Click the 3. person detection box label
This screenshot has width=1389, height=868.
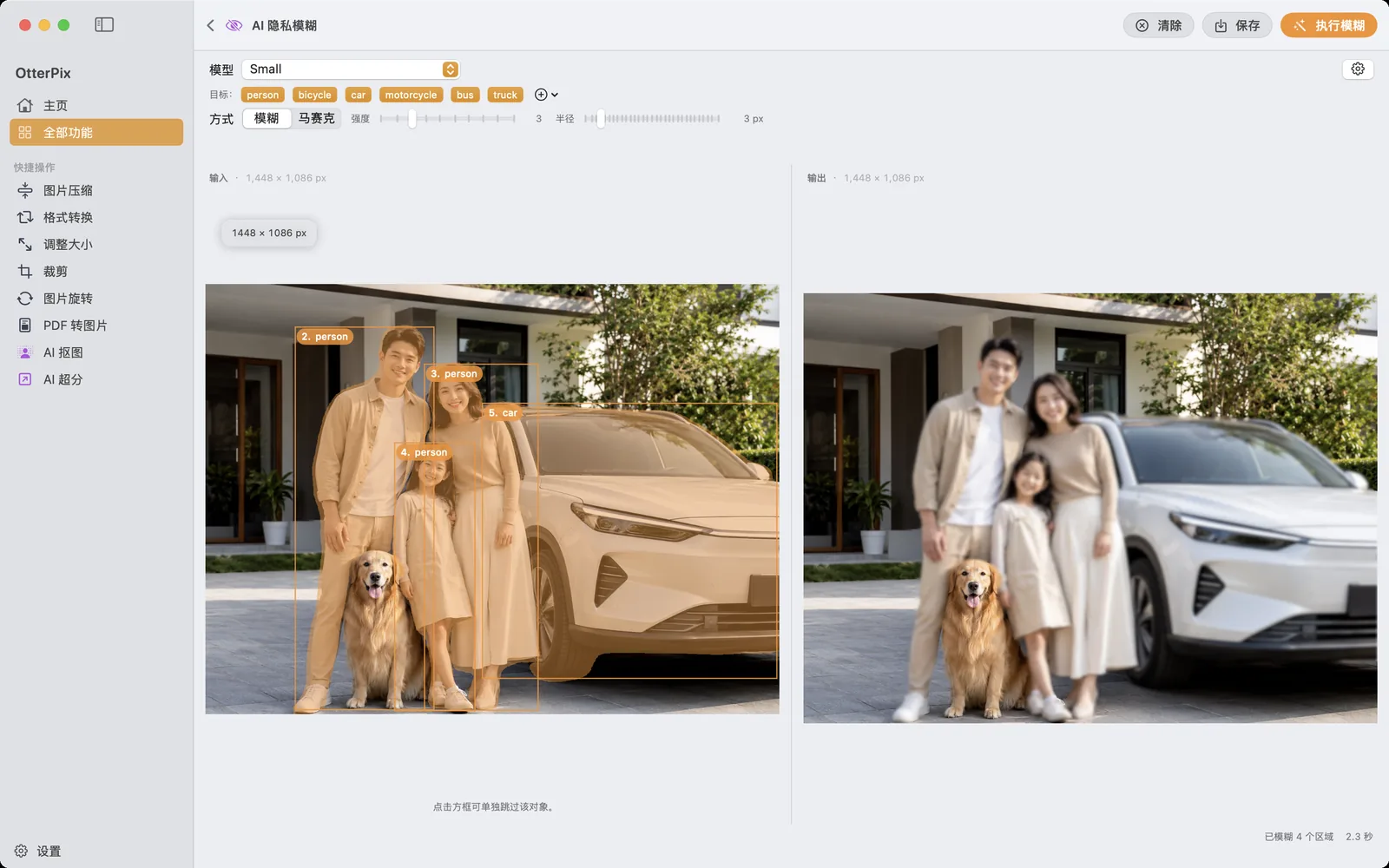point(454,374)
